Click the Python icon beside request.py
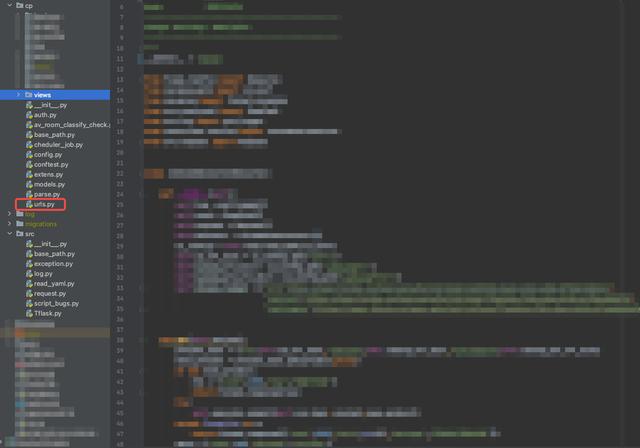The height and width of the screenshot is (448, 640). 29,293
